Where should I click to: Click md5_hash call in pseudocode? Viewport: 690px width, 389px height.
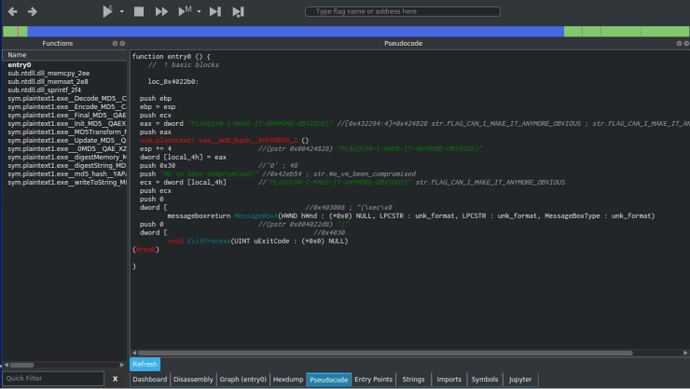coord(219,140)
